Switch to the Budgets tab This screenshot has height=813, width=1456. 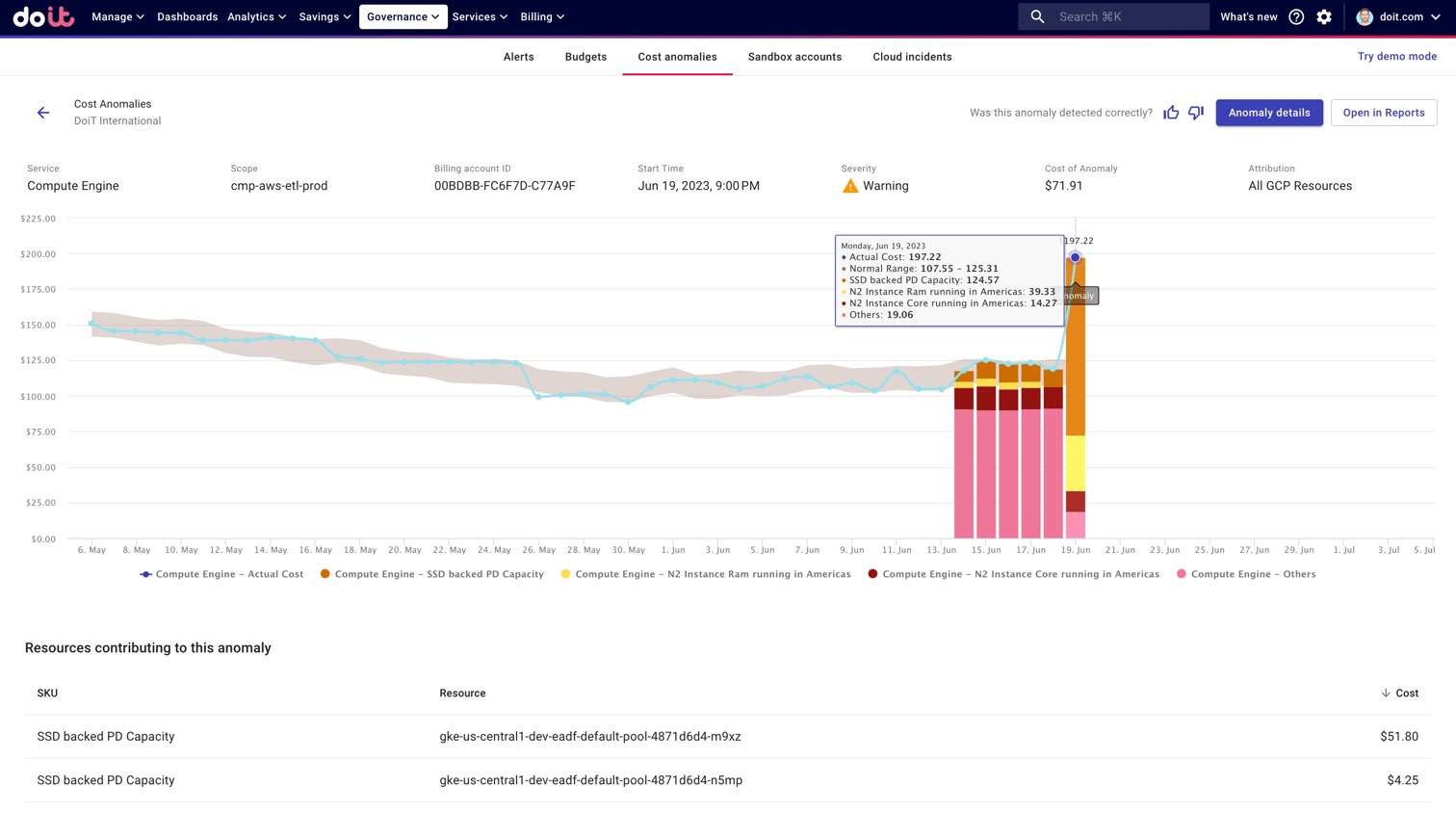point(585,57)
